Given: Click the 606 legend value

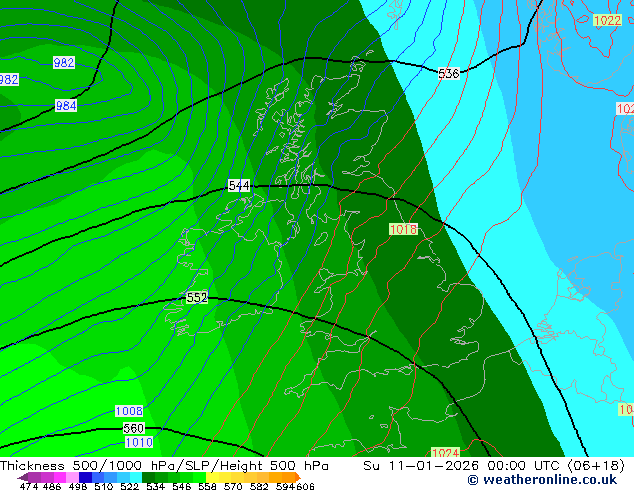Looking at the screenshot, I should point(304,486).
